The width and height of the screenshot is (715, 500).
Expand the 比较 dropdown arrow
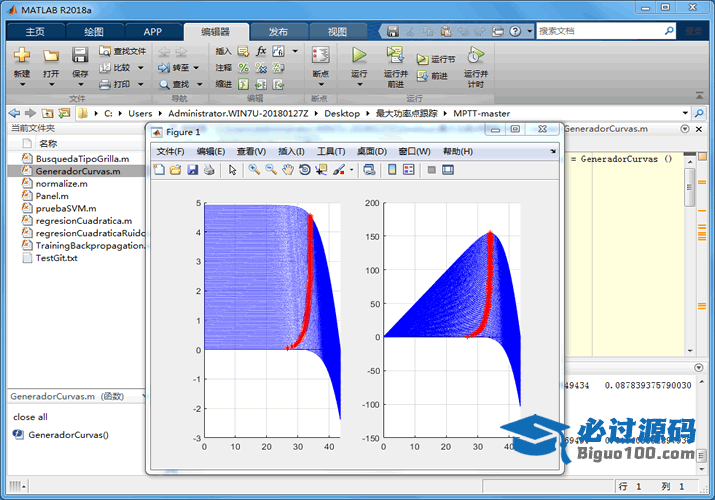pos(140,68)
